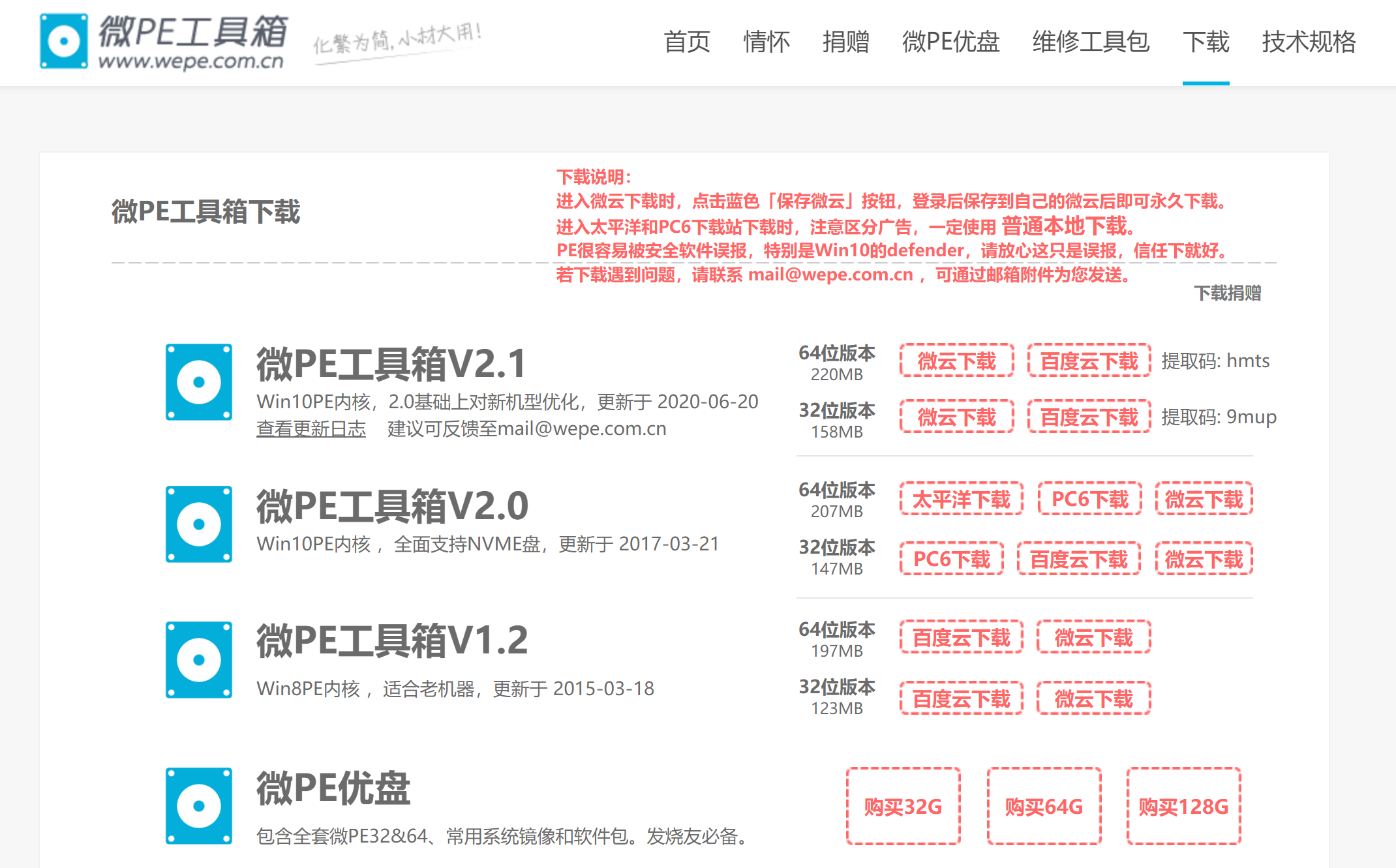The width and height of the screenshot is (1396, 868).
Task: Click the 微PE工具箱下载 page heading
Action: (x=205, y=212)
